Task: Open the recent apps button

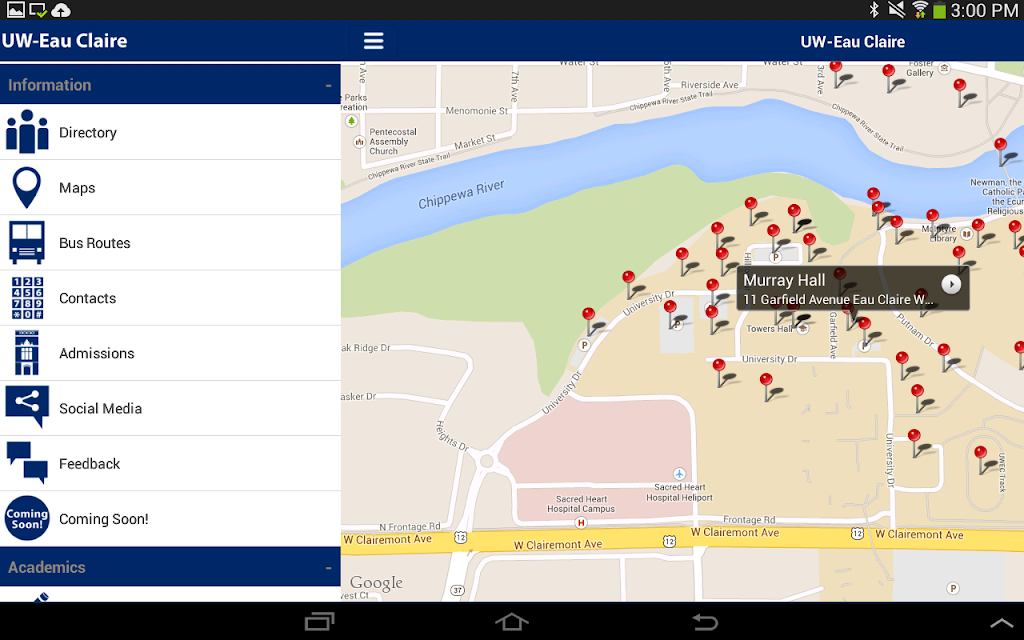Action: coord(320,622)
